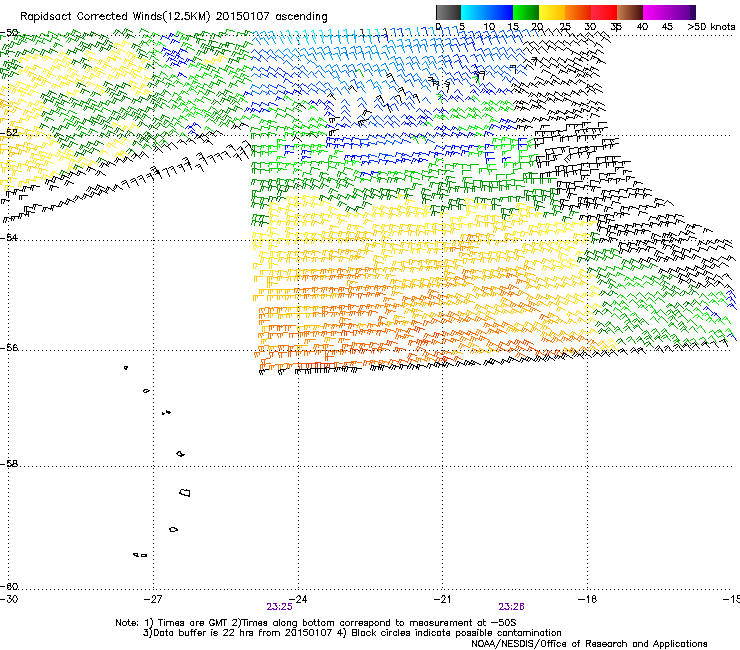Click the dark purple >50 knots swatch
740x650 pixels.
click(x=693, y=12)
